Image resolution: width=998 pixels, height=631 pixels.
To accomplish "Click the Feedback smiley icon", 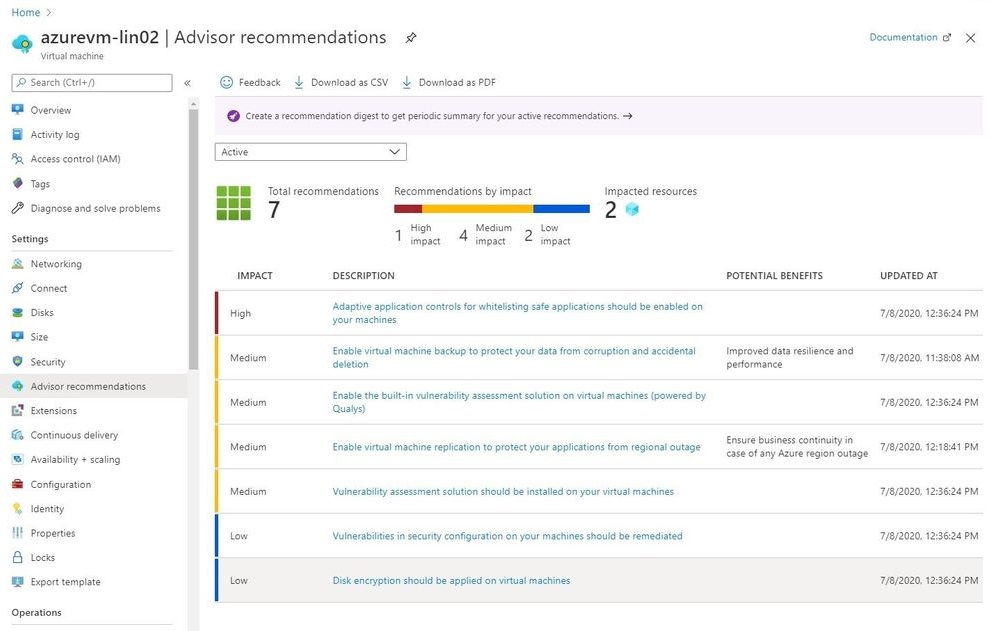I will point(227,82).
